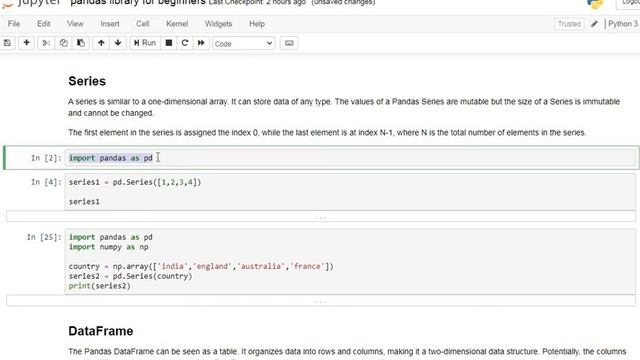Open the Widgets menu

click(x=218, y=24)
